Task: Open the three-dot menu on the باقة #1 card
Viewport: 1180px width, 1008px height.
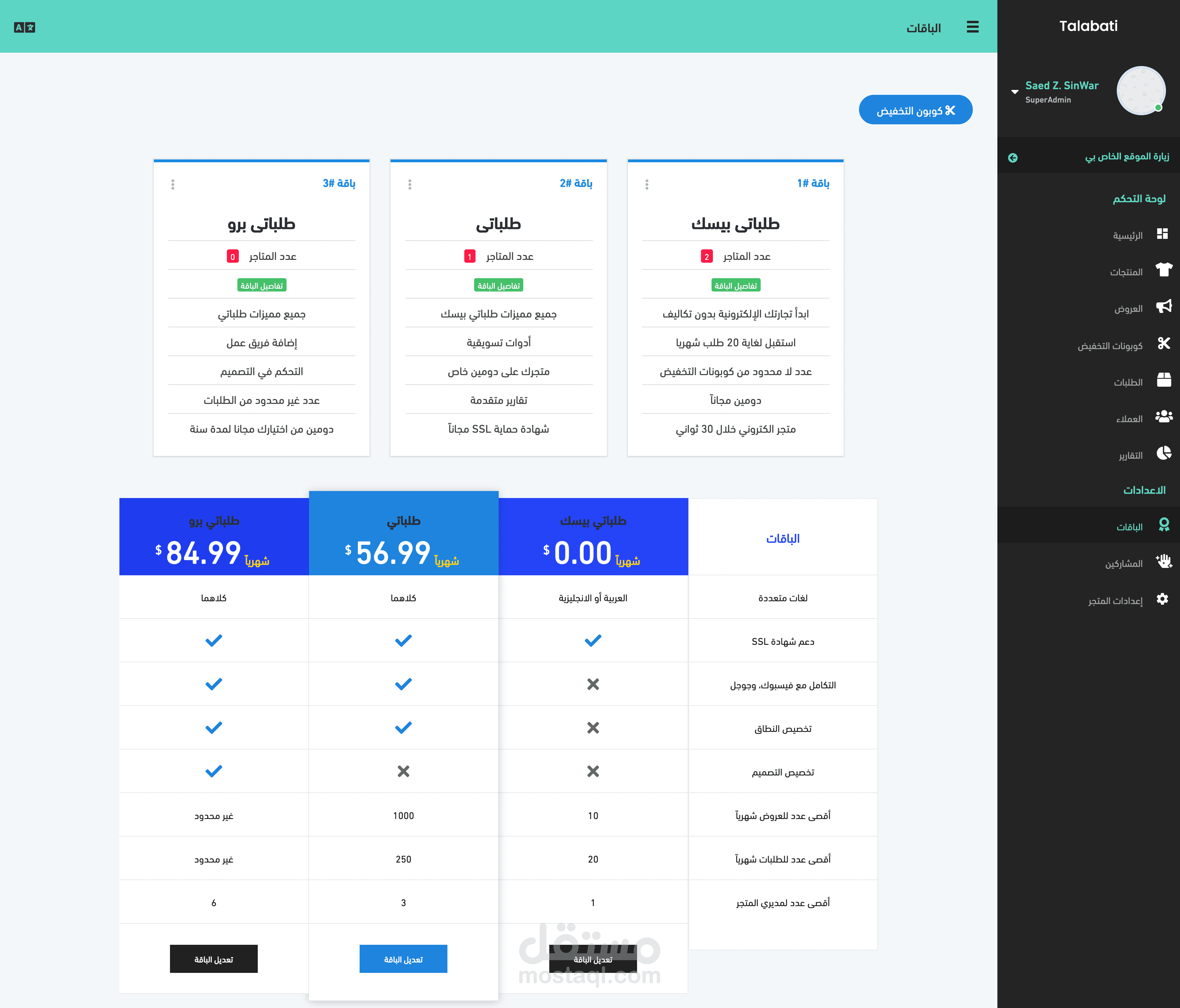Action: point(647,184)
